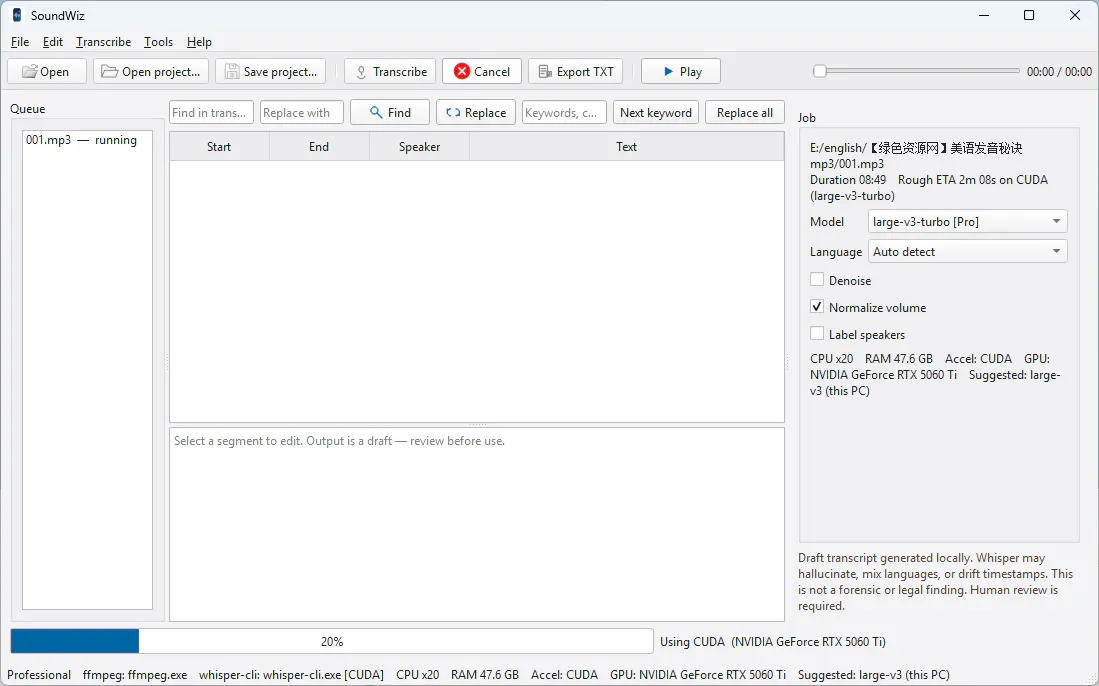Click the transcription progress bar at 20%

332,641
